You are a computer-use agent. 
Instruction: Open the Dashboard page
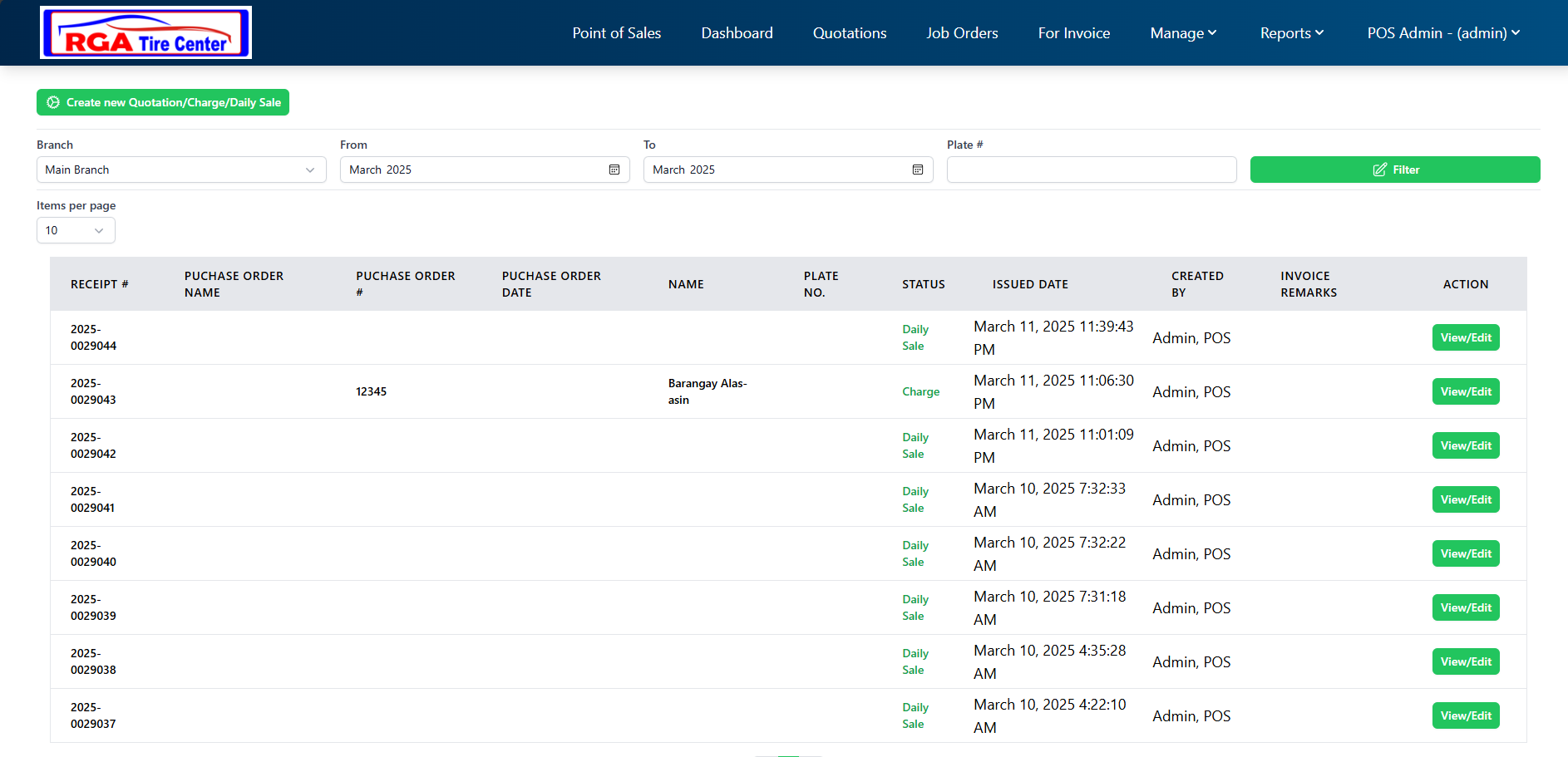737,33
